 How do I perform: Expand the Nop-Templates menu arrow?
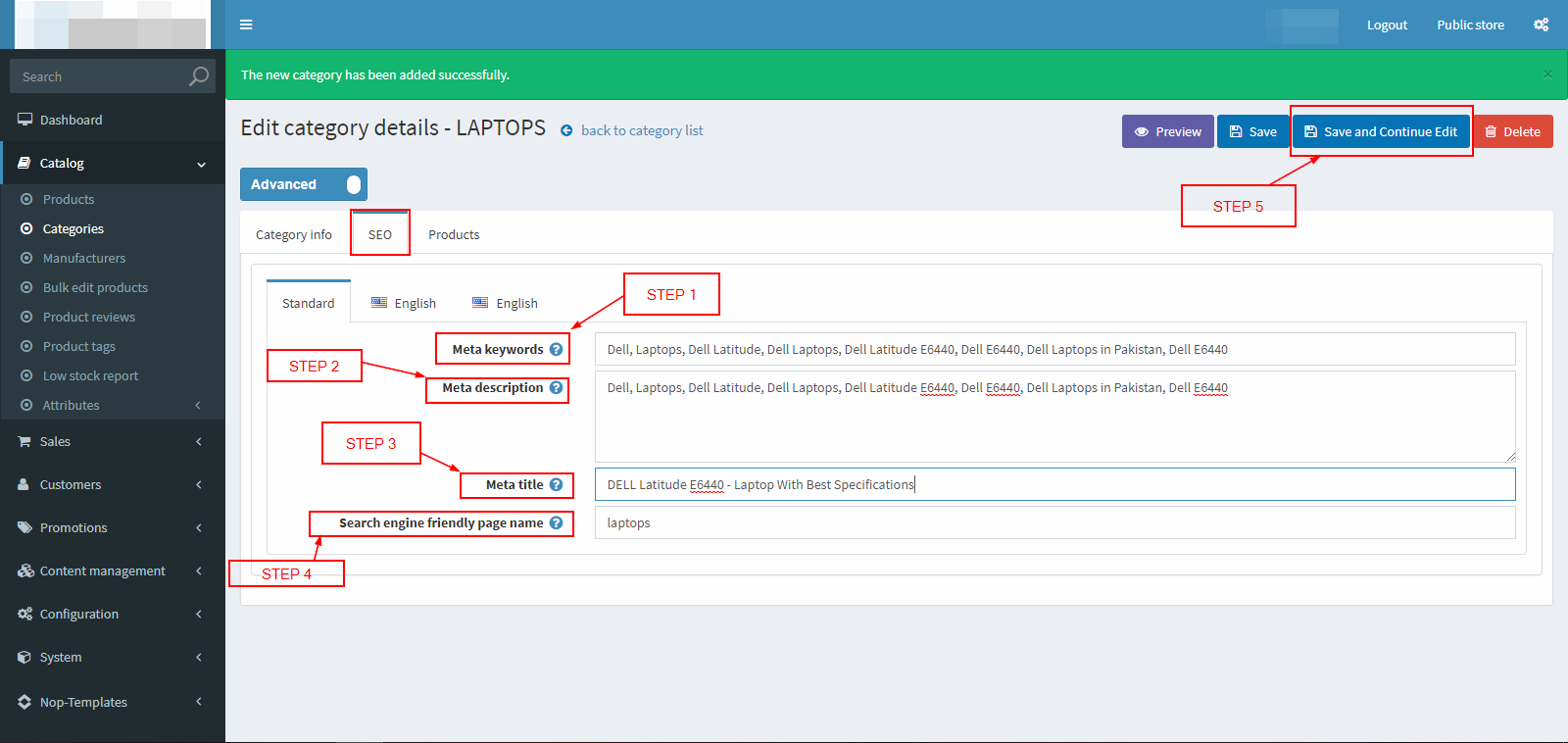pos(199,702)
